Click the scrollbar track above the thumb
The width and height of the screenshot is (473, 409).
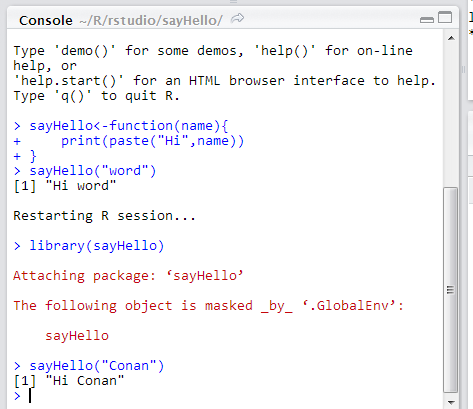[x=451, y=115]
